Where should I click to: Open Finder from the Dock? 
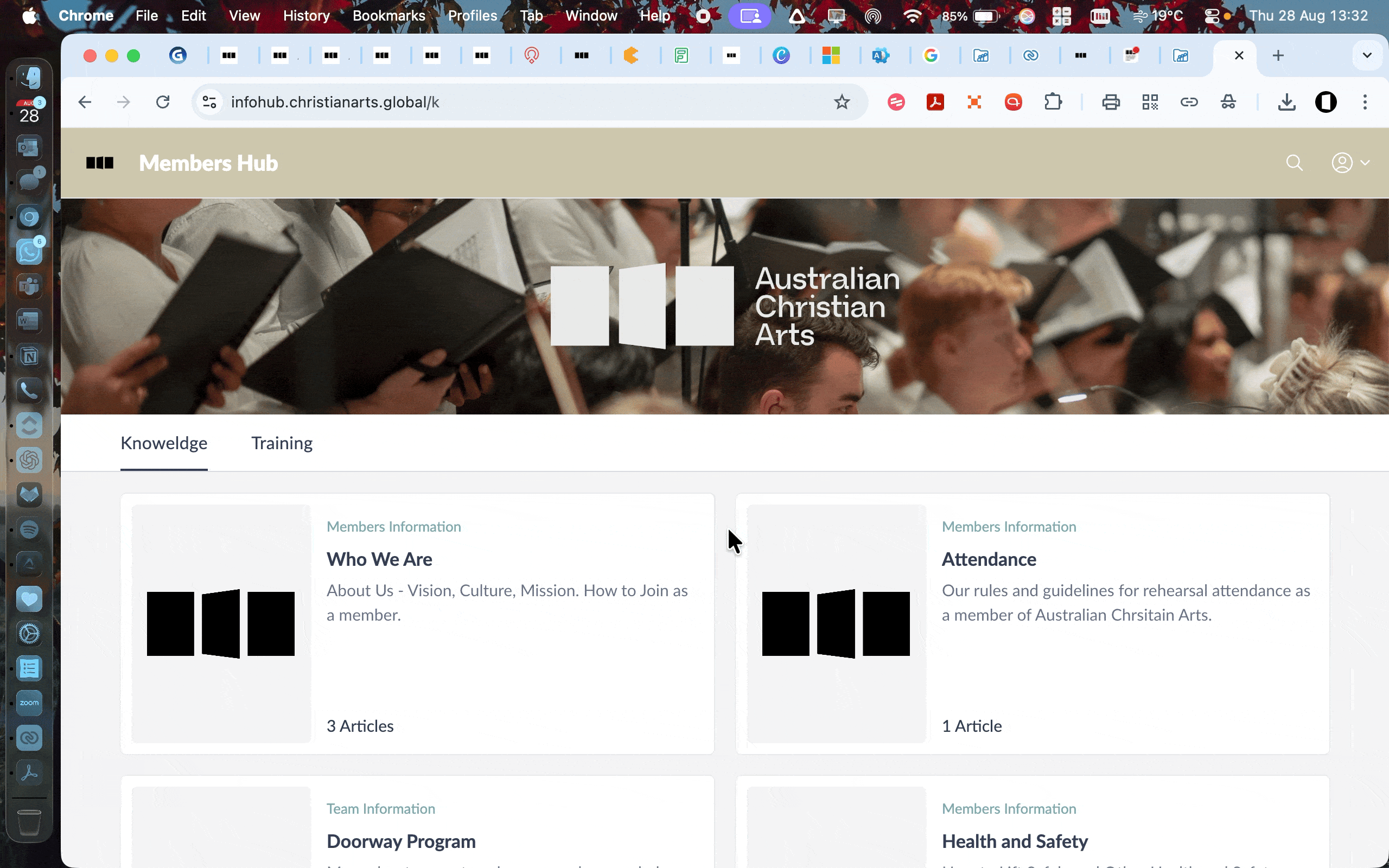[x=29, y=78]
